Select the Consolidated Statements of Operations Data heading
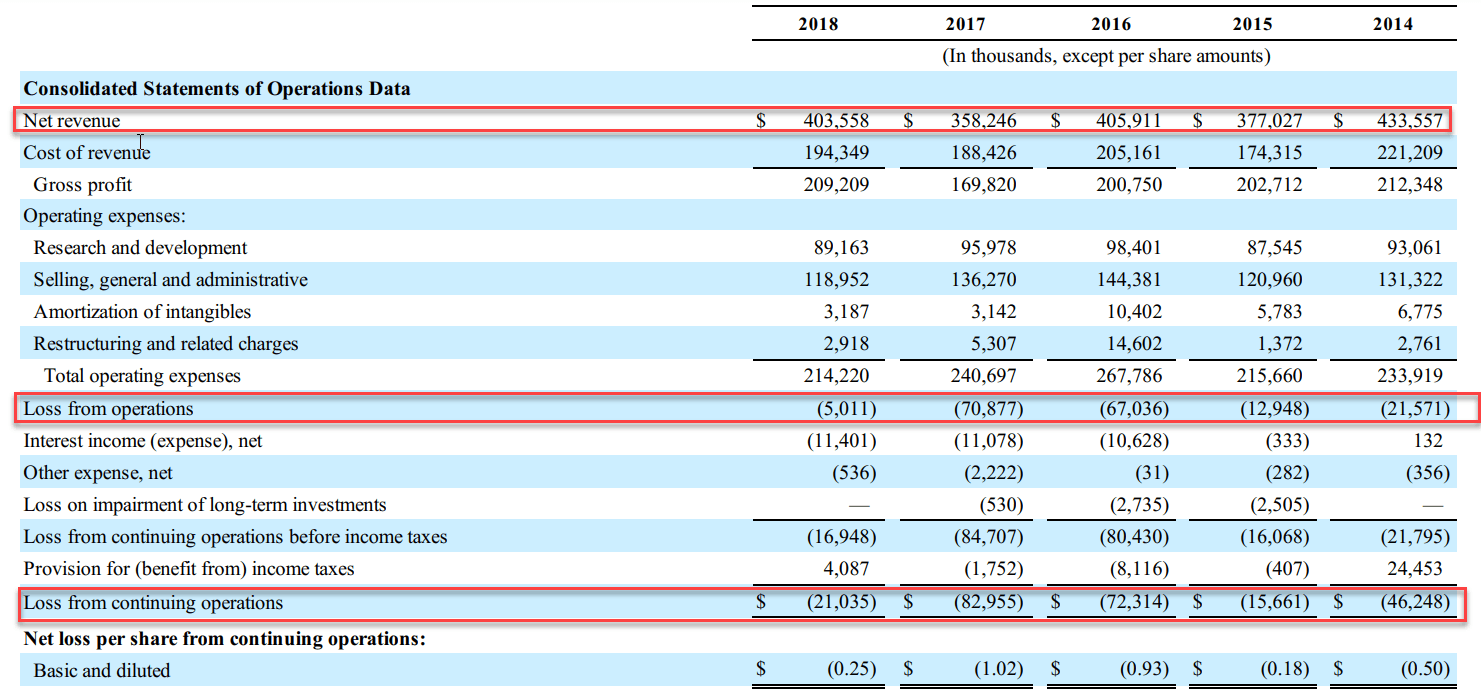1481x693 pixels. (x=217, y=89)
